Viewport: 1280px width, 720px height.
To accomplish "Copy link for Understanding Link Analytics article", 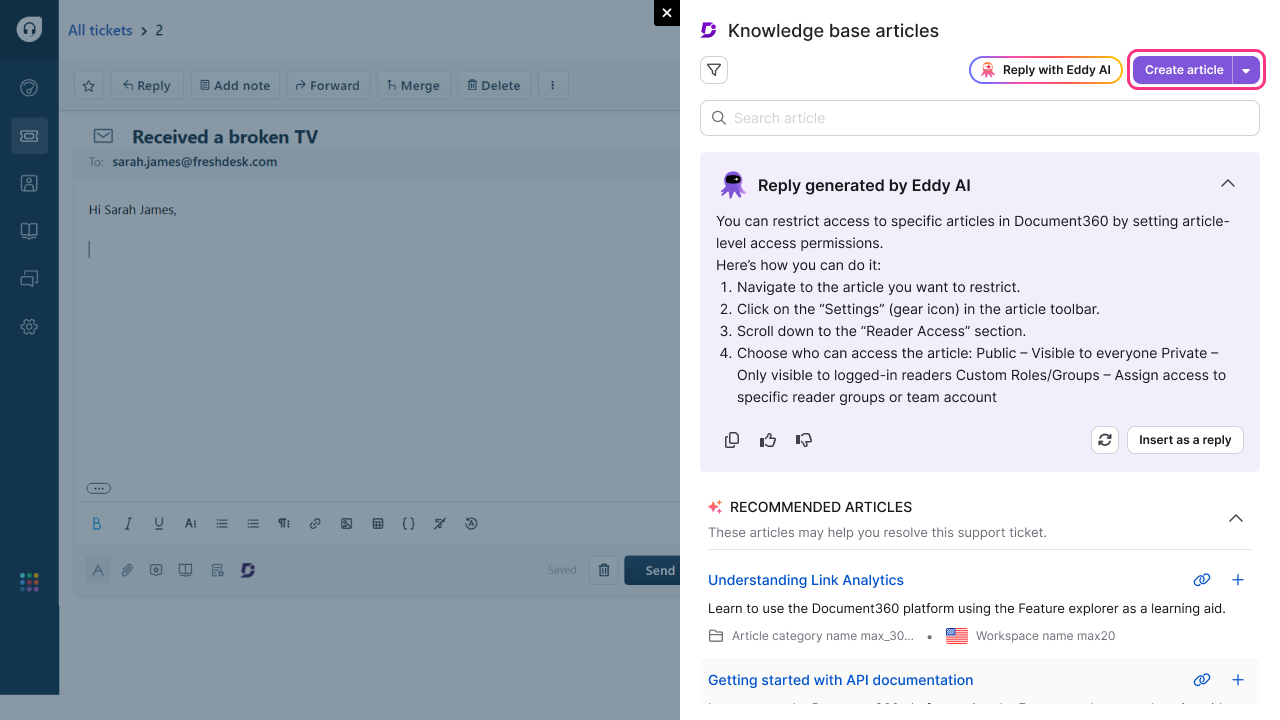I will pos(1202,580).
